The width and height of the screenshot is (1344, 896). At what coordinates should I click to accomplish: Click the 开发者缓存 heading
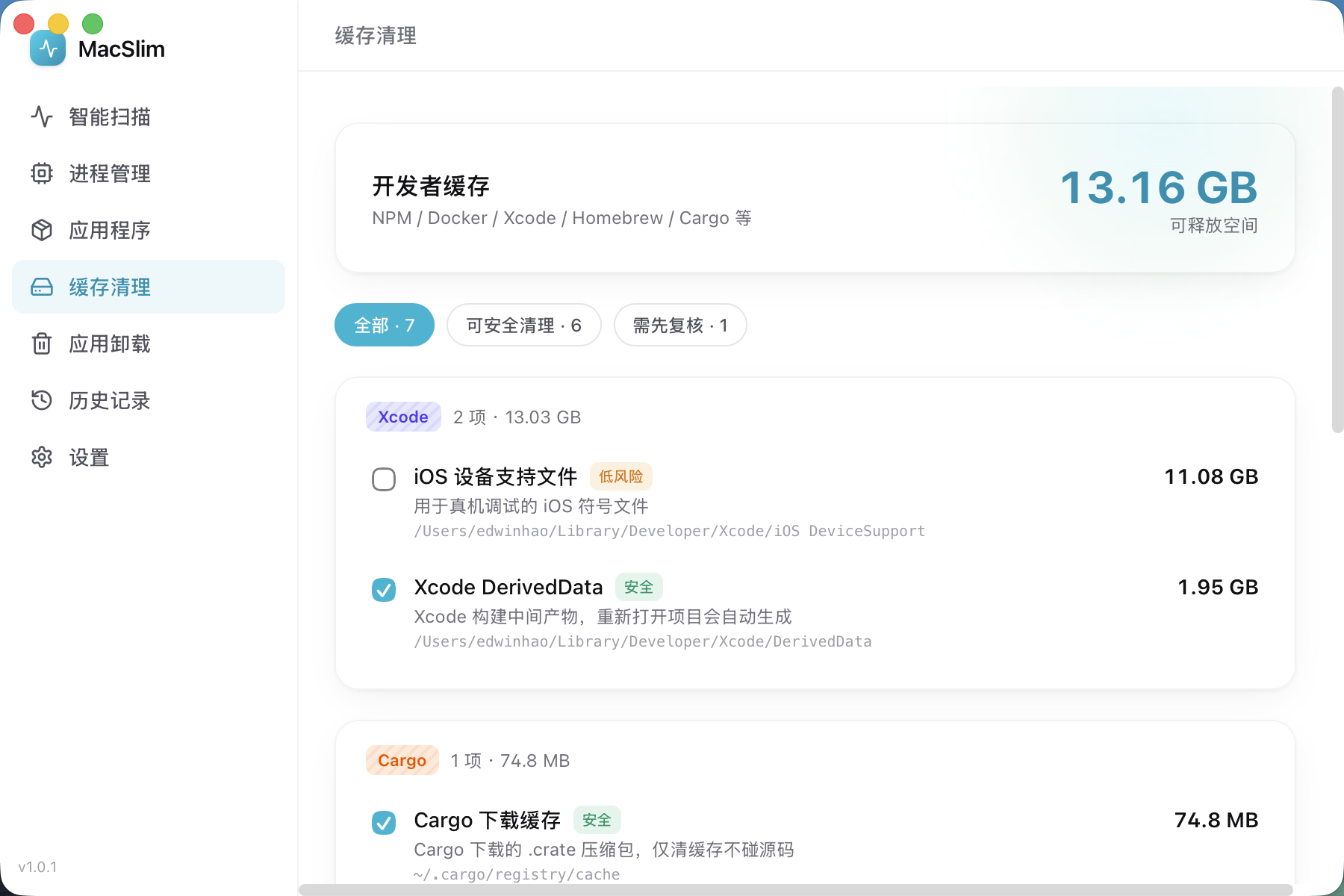[431, 186]
